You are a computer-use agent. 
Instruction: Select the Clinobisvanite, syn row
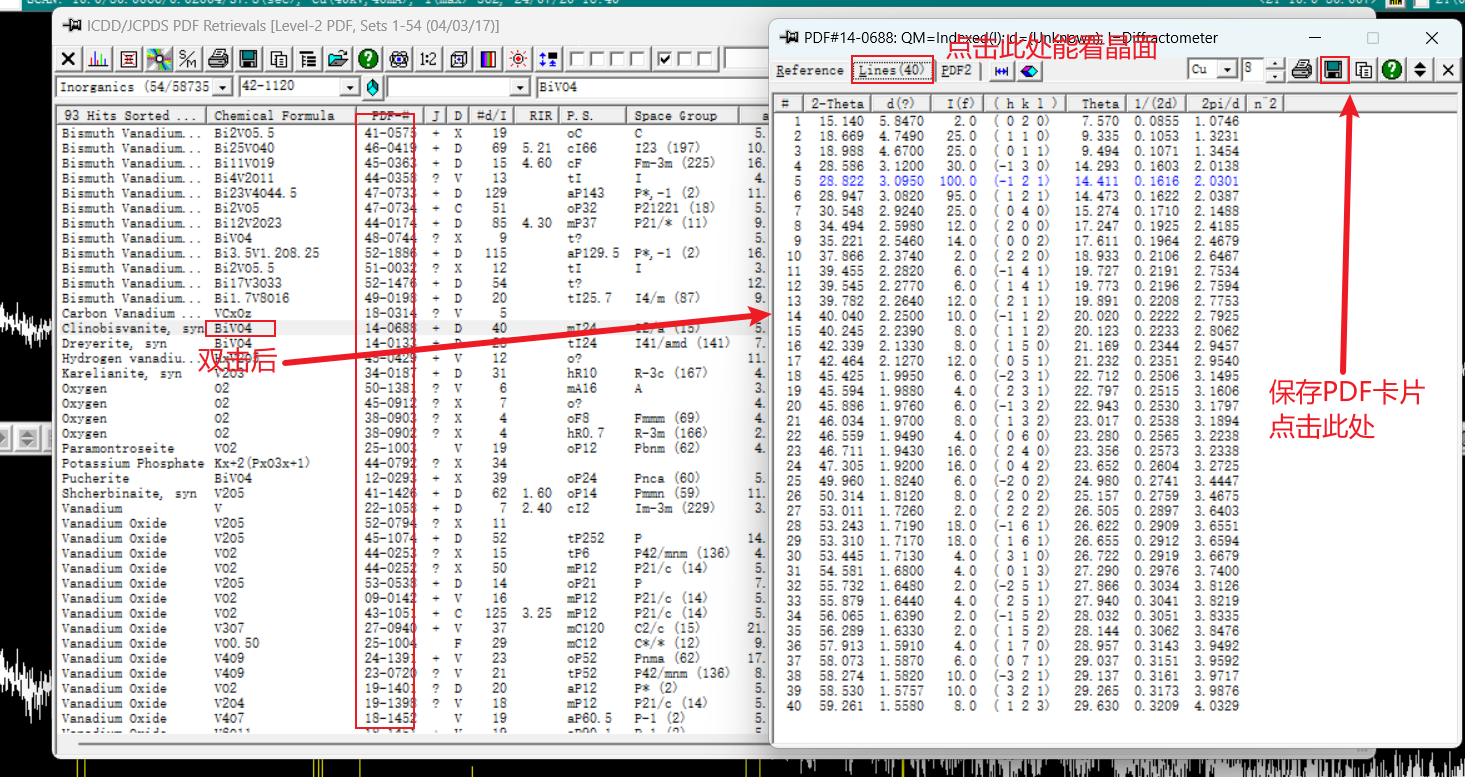[x=413, y=328]
